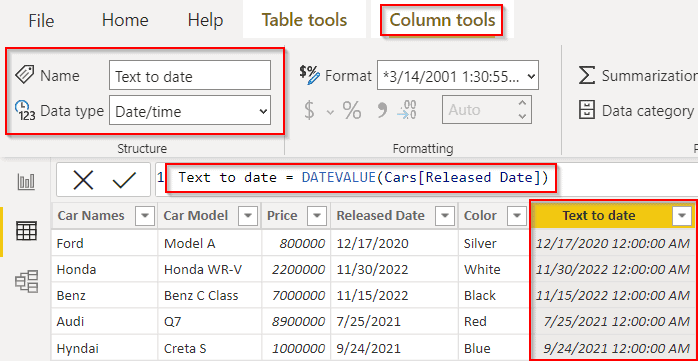Click the Name tag icon
The image size is (698, 361).
[24, 74]
